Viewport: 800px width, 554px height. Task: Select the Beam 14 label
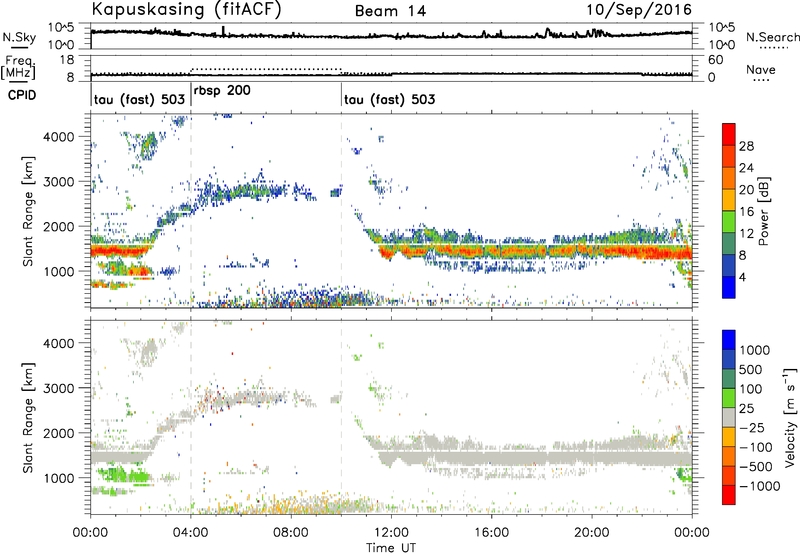tap(390, 11)
